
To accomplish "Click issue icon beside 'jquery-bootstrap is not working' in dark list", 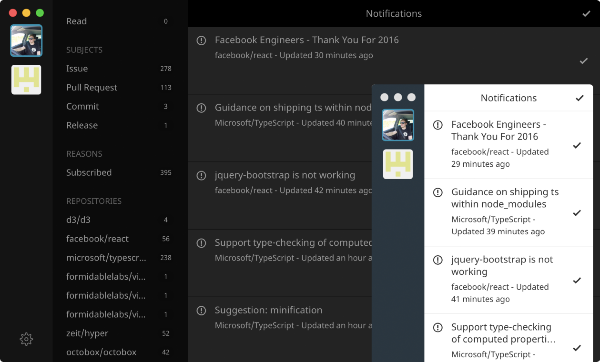I will 201,176.
